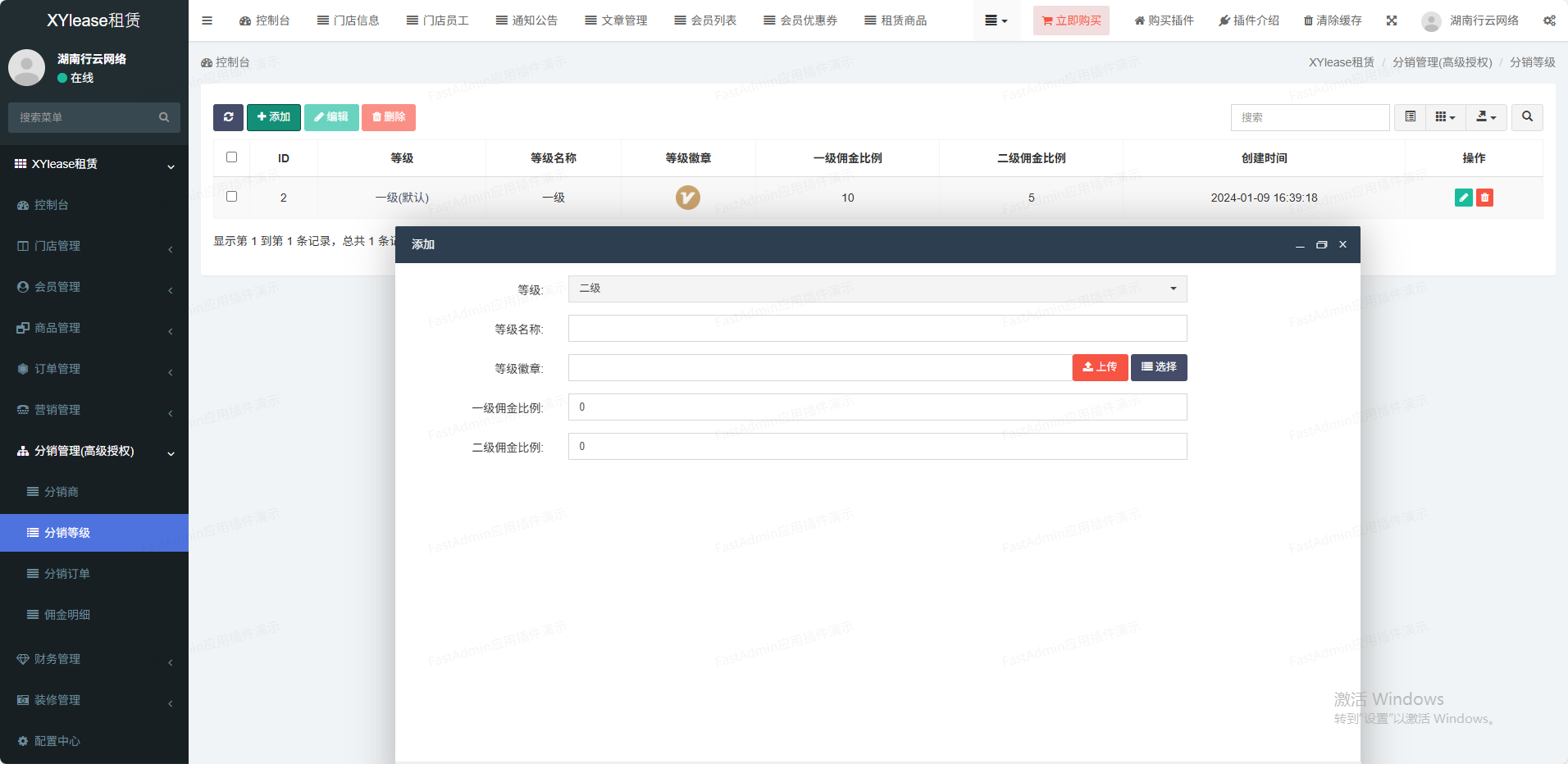Click the 选择 button for badge image
The image size is (1568, 764).
pos(1159,367)
